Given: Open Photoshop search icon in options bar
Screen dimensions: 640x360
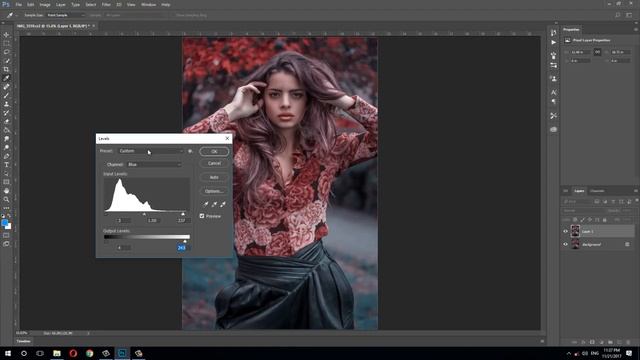Looking at the screenshot, I should coord(618,15).
